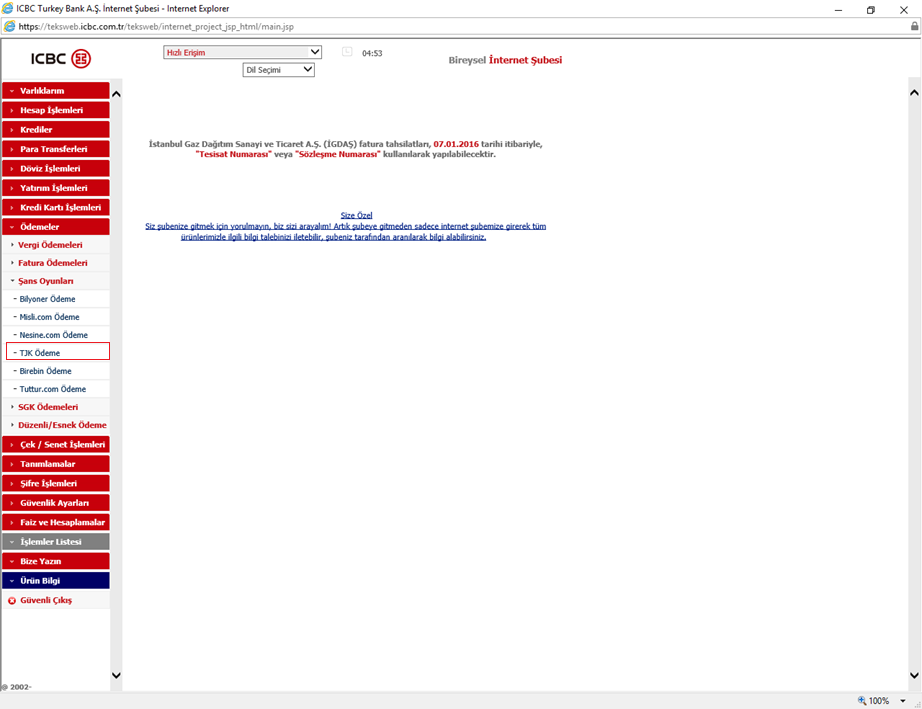Expand Düzenli/Esnek Ödeme submenu
Viewport: 922px width, 709px height.
[58, 425]
